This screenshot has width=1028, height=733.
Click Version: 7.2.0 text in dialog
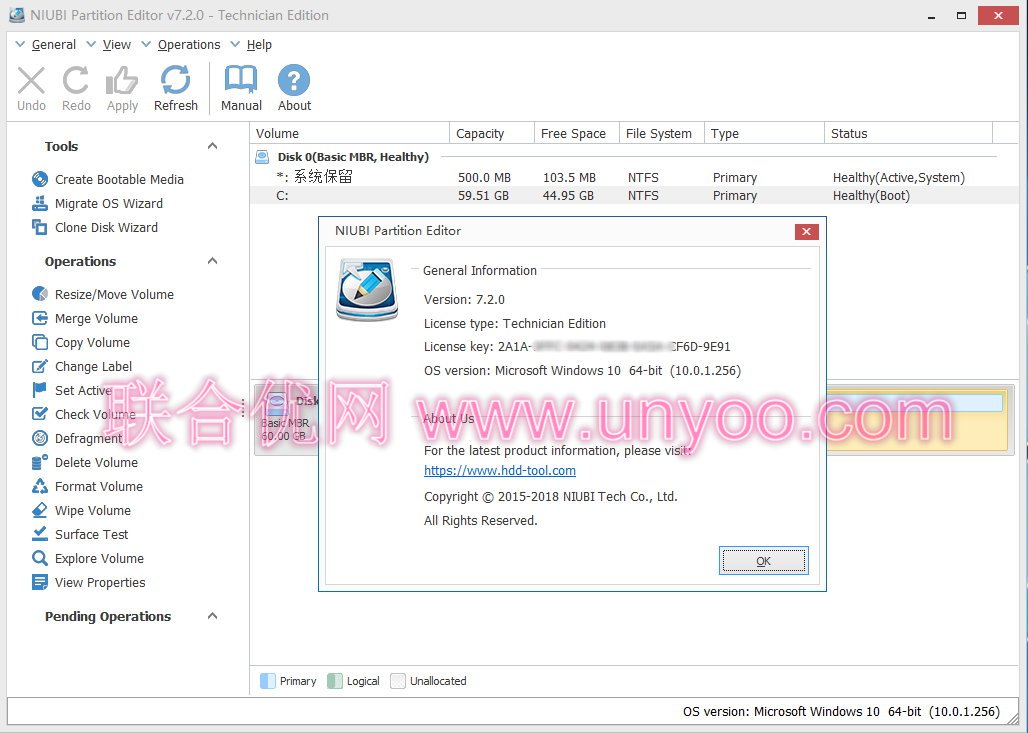[x=464, y=300]
